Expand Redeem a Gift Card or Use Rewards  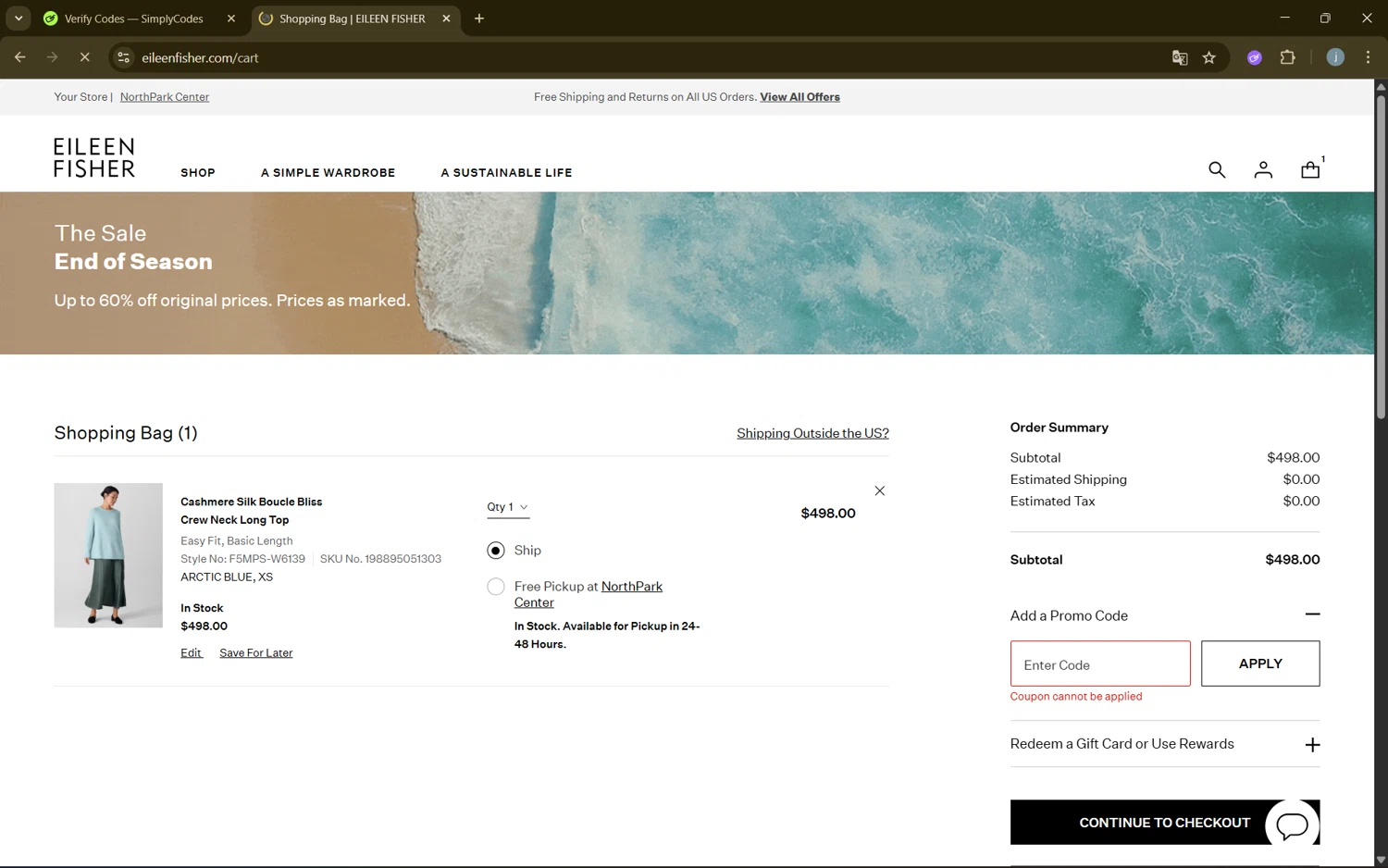(x=1312, y=745)
